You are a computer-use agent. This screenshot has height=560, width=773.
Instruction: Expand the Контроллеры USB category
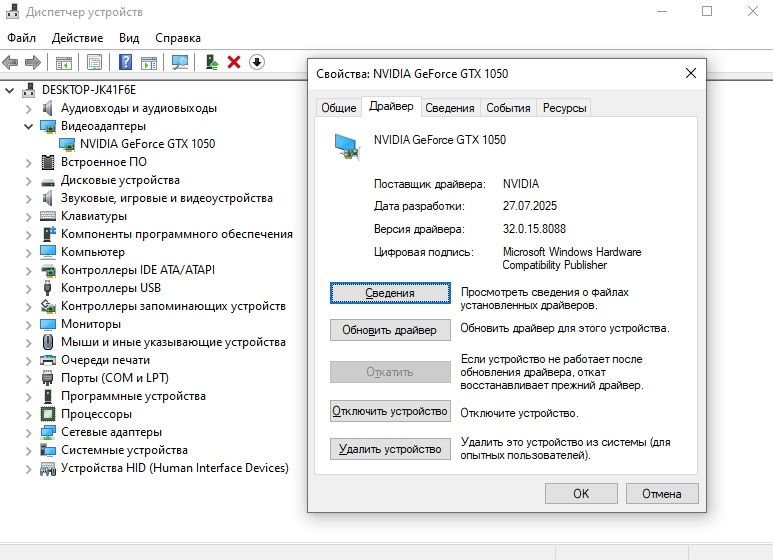(x=29, y=289)
